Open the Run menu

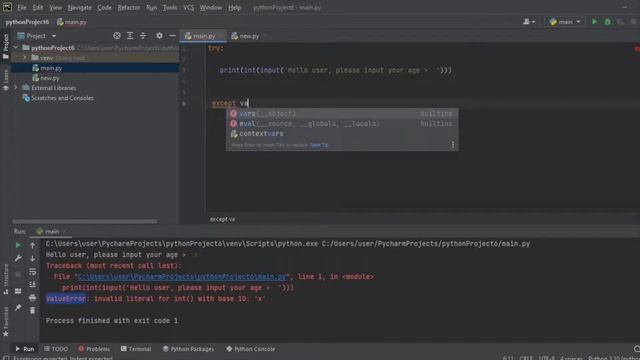coord(151,7)
